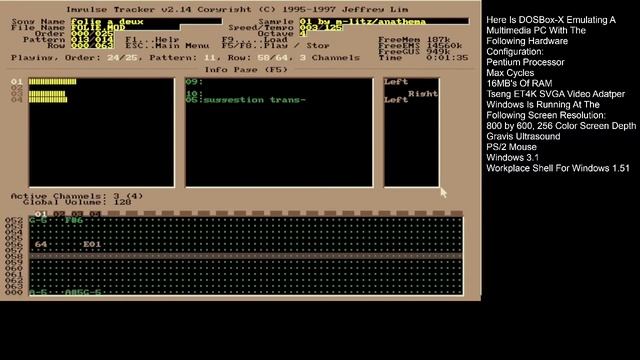The image size is (640, 360).
Task: Click the 'F1...Help' hint
Action: coord(152,40)
